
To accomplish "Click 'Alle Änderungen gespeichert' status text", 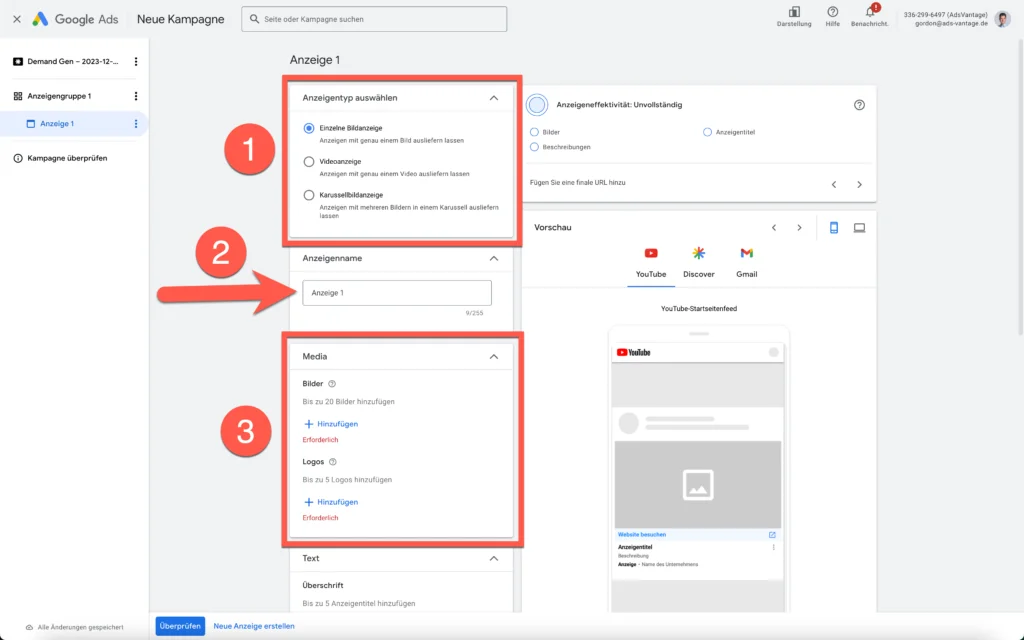I will [80, 627].
